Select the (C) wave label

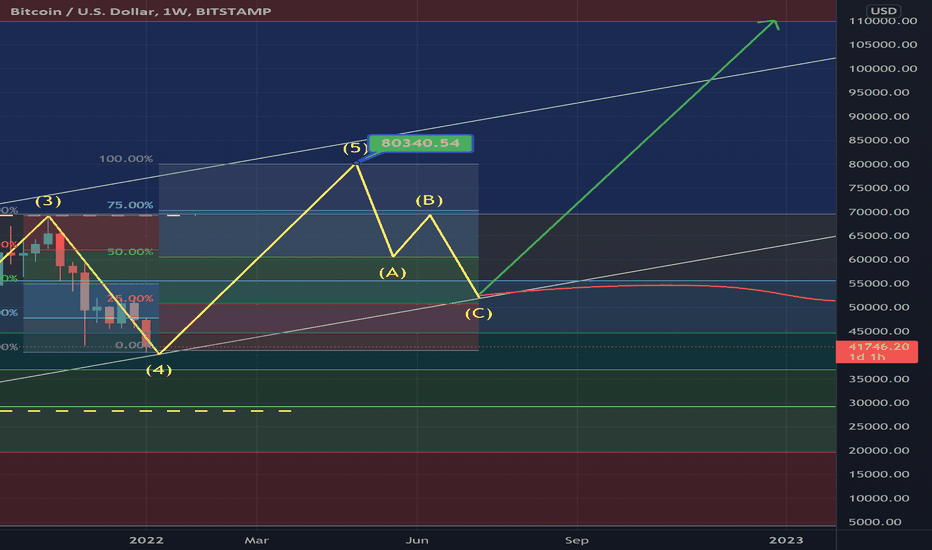478,313
